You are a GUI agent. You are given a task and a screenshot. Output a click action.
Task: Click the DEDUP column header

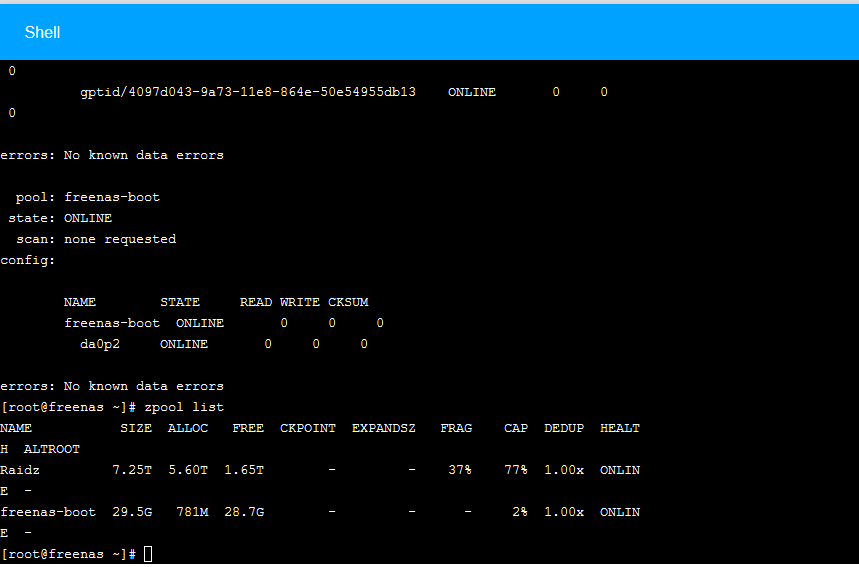564,428
